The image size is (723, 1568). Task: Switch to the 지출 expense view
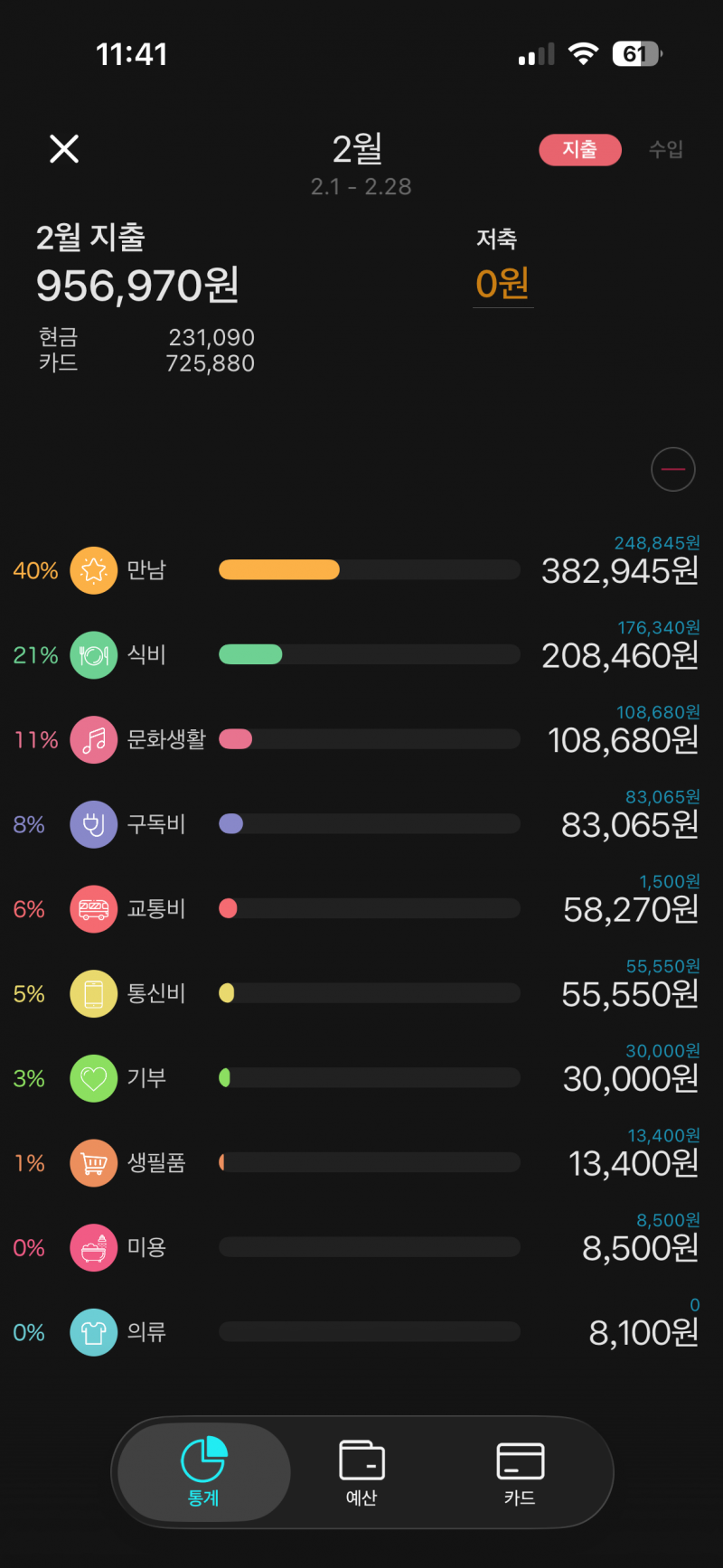pyautogui.click(x=580, y=150)
